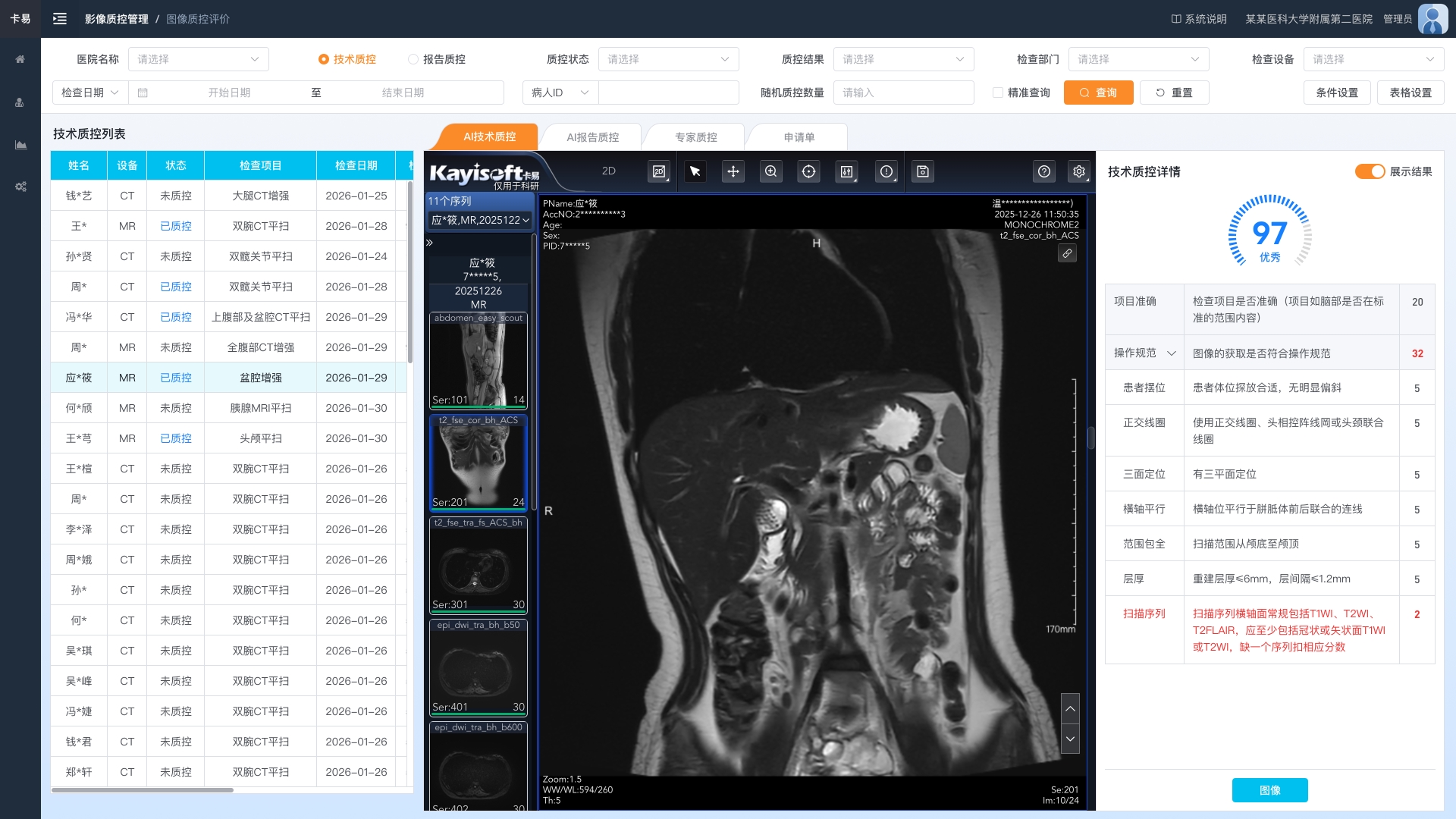Switch to the AI报告质控 tab
The height and width of the screenshot is (819, 1456).
click(x=592, y=137)
